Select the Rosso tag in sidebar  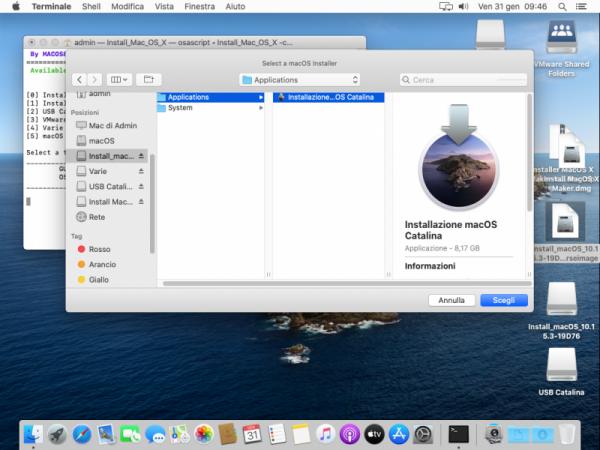click(x=99, y=249)
